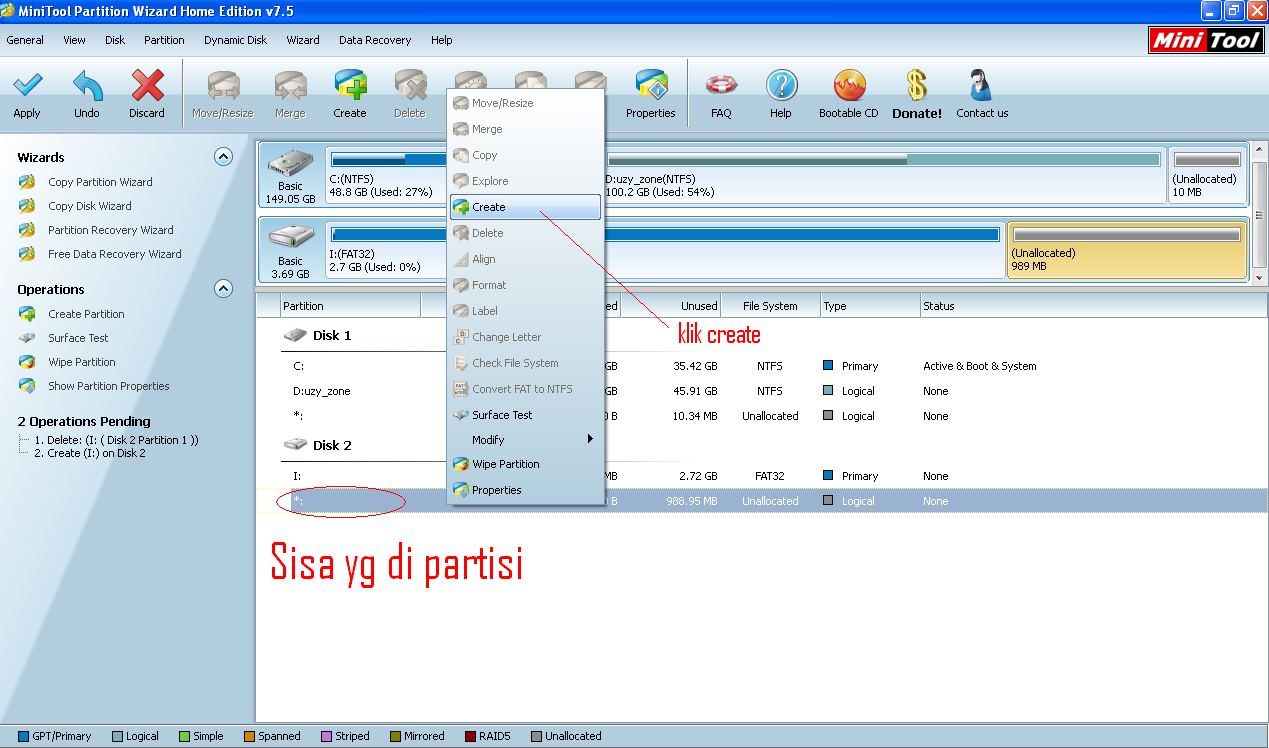Click the Move/Resize toolbar icon
The image size is (1269, 748).
(x=223, y=86)
